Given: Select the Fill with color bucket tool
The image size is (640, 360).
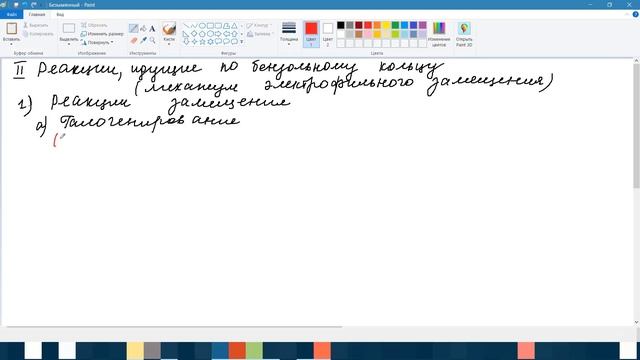Looking at the screenshot, I should [x=143, y=29].
